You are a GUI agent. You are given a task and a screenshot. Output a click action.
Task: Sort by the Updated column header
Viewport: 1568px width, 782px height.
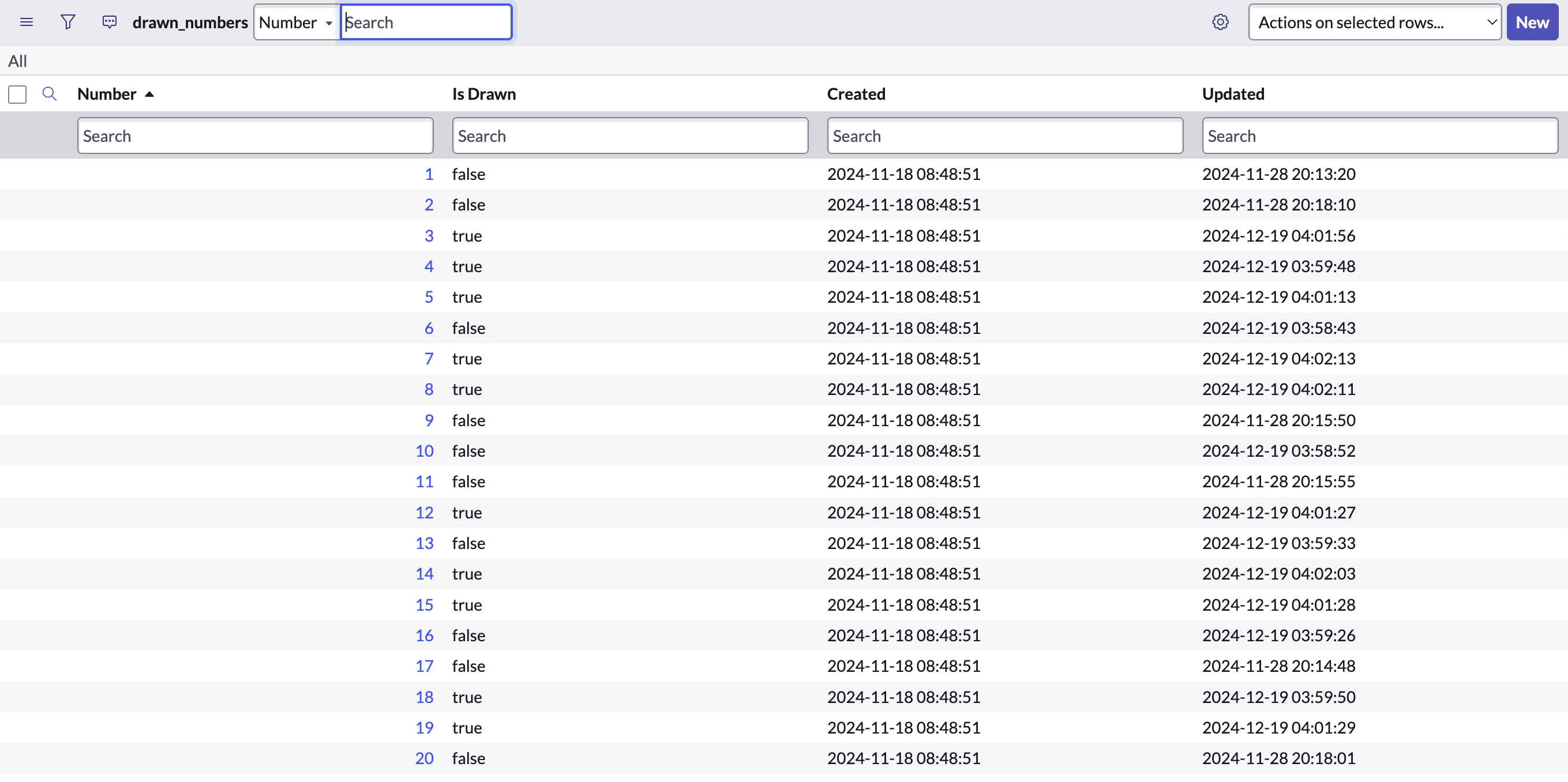[x=1233, y=94]
